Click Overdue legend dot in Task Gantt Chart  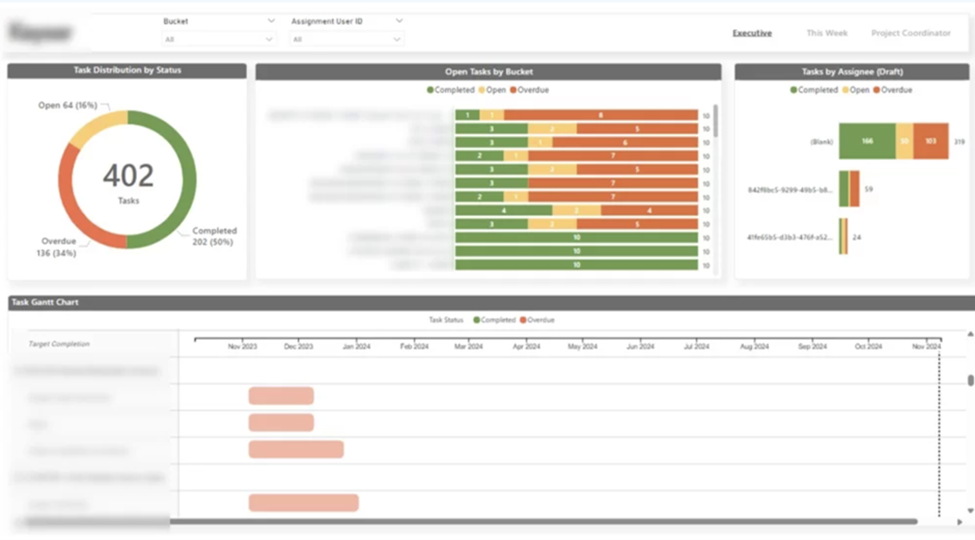(x=523, y=320)
